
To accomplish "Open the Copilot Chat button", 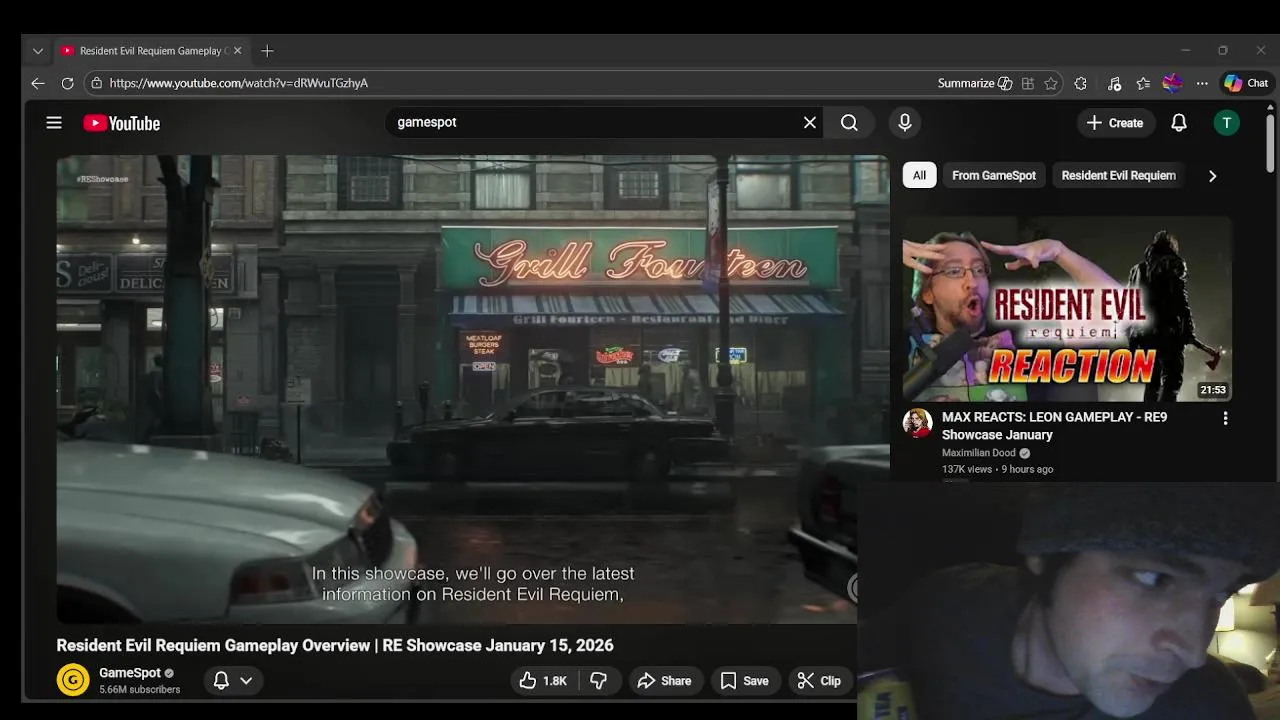I will (x=1246, y=83).
